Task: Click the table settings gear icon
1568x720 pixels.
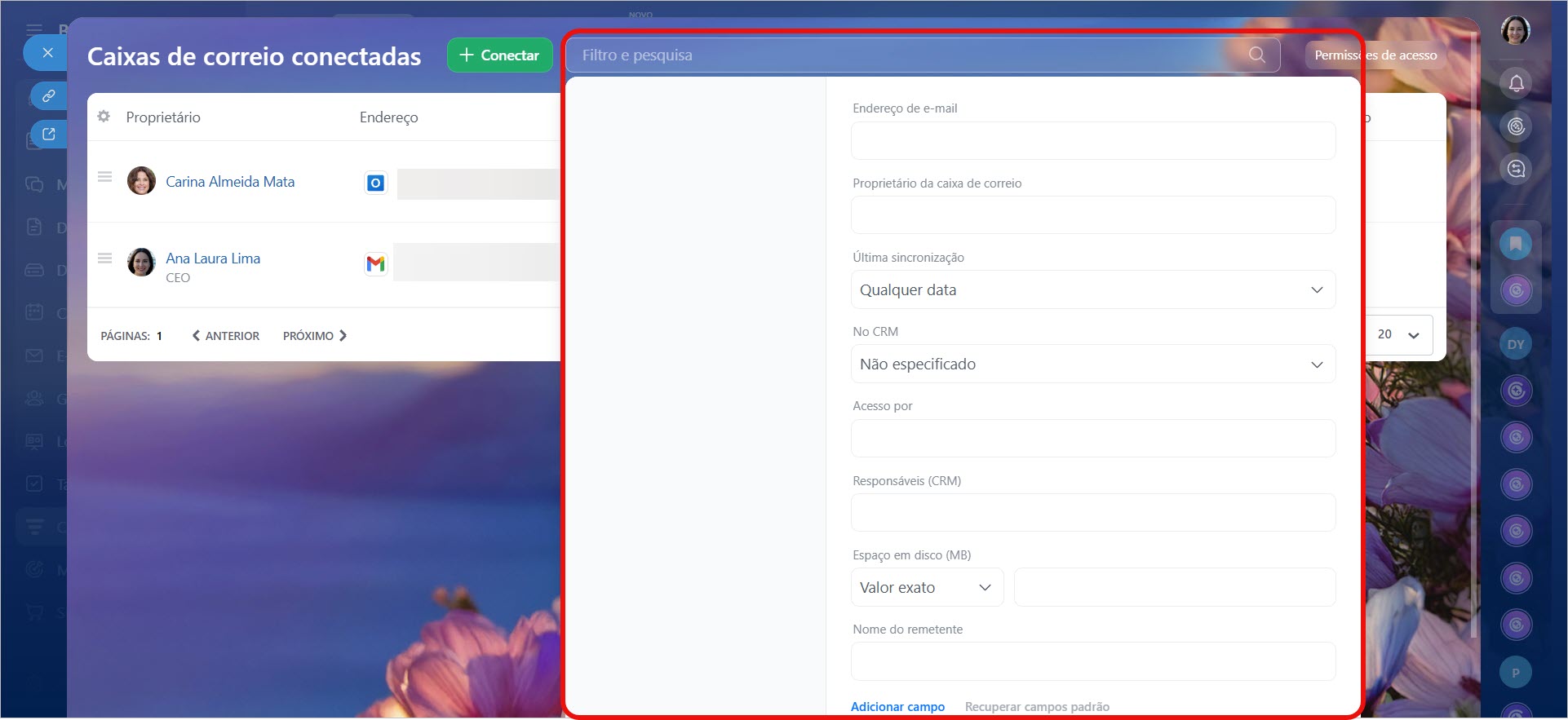Action: (x=104, y=117)
